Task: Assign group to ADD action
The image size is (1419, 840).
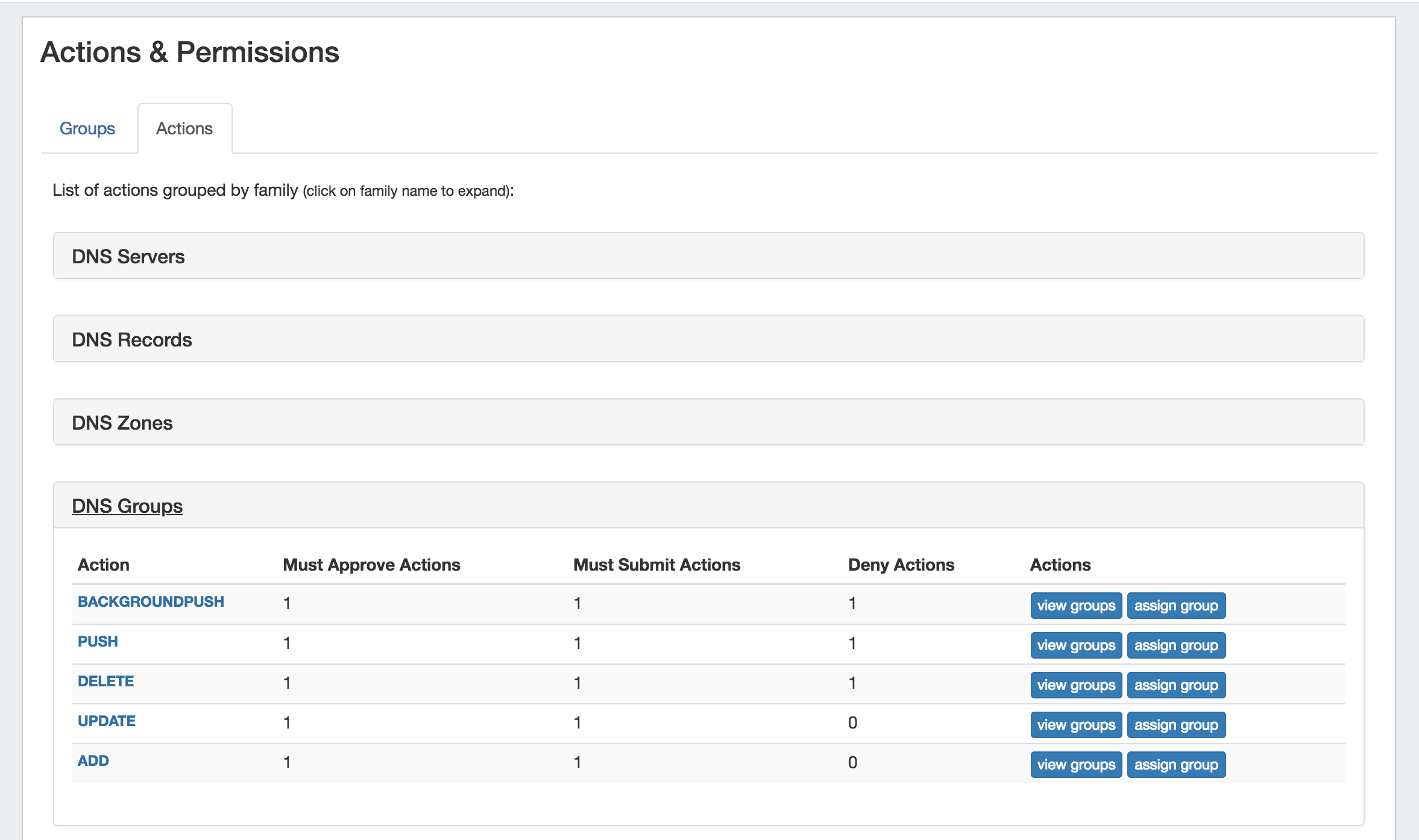Action: click(1176, 765)
